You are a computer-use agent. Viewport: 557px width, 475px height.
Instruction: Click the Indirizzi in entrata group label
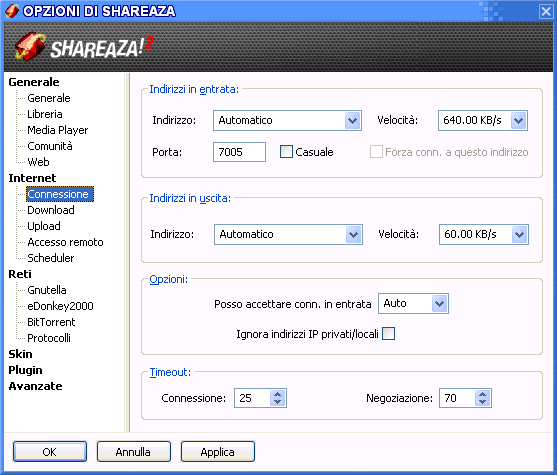(x=194, y=89)
